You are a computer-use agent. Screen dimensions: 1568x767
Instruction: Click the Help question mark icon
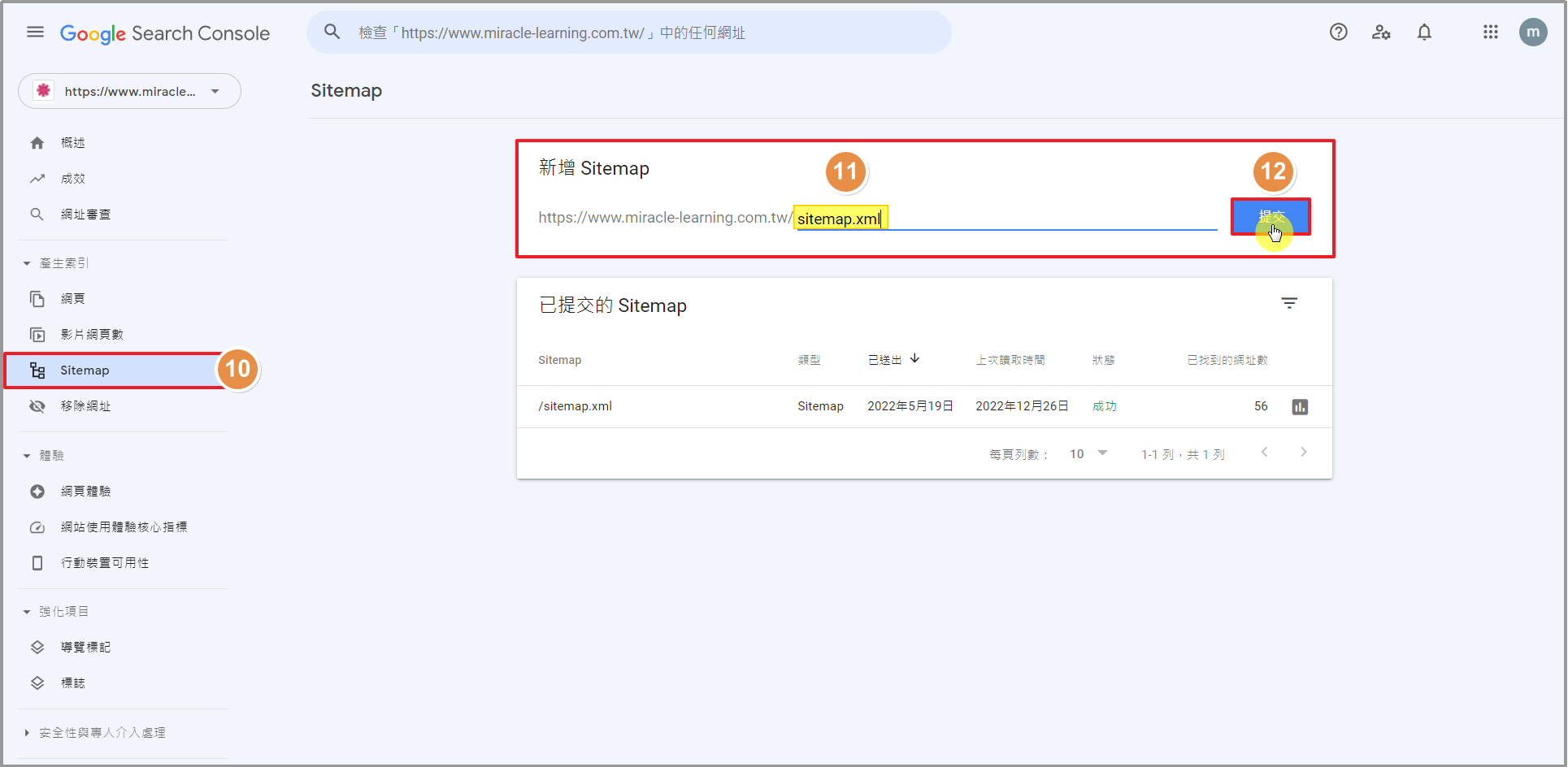click(1338, 32)
